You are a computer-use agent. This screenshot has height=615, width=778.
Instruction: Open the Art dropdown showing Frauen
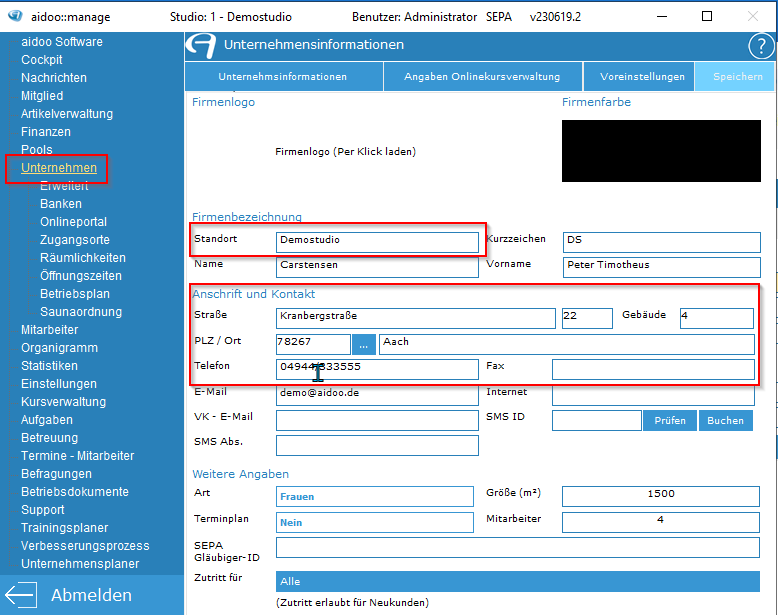374,496
